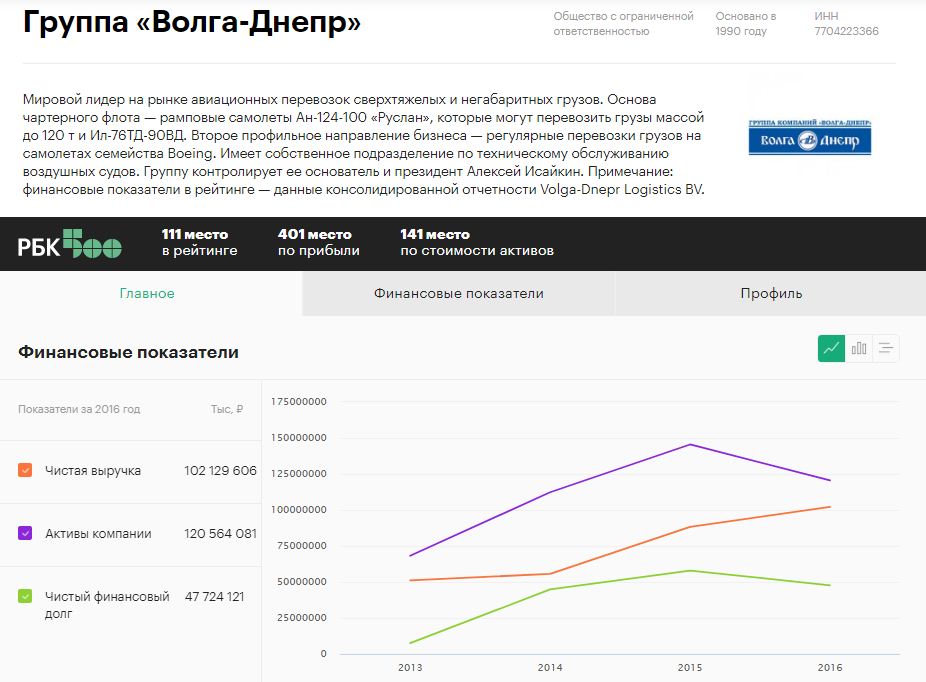
Task: Click the ИНН number 7704223366
Action: pyautogui.click(x=846, y=31)
